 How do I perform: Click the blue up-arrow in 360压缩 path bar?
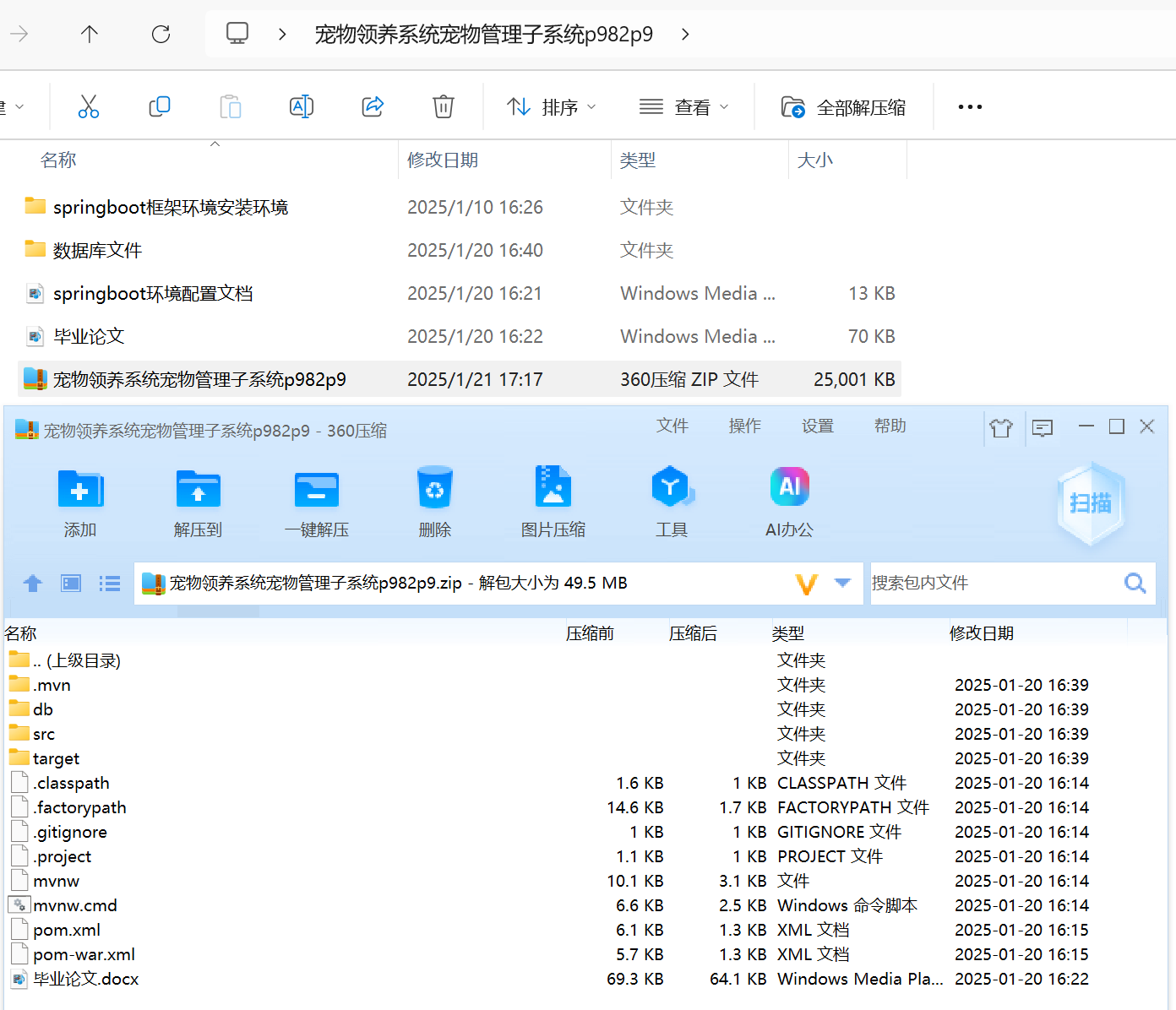[x=33, y=583]
